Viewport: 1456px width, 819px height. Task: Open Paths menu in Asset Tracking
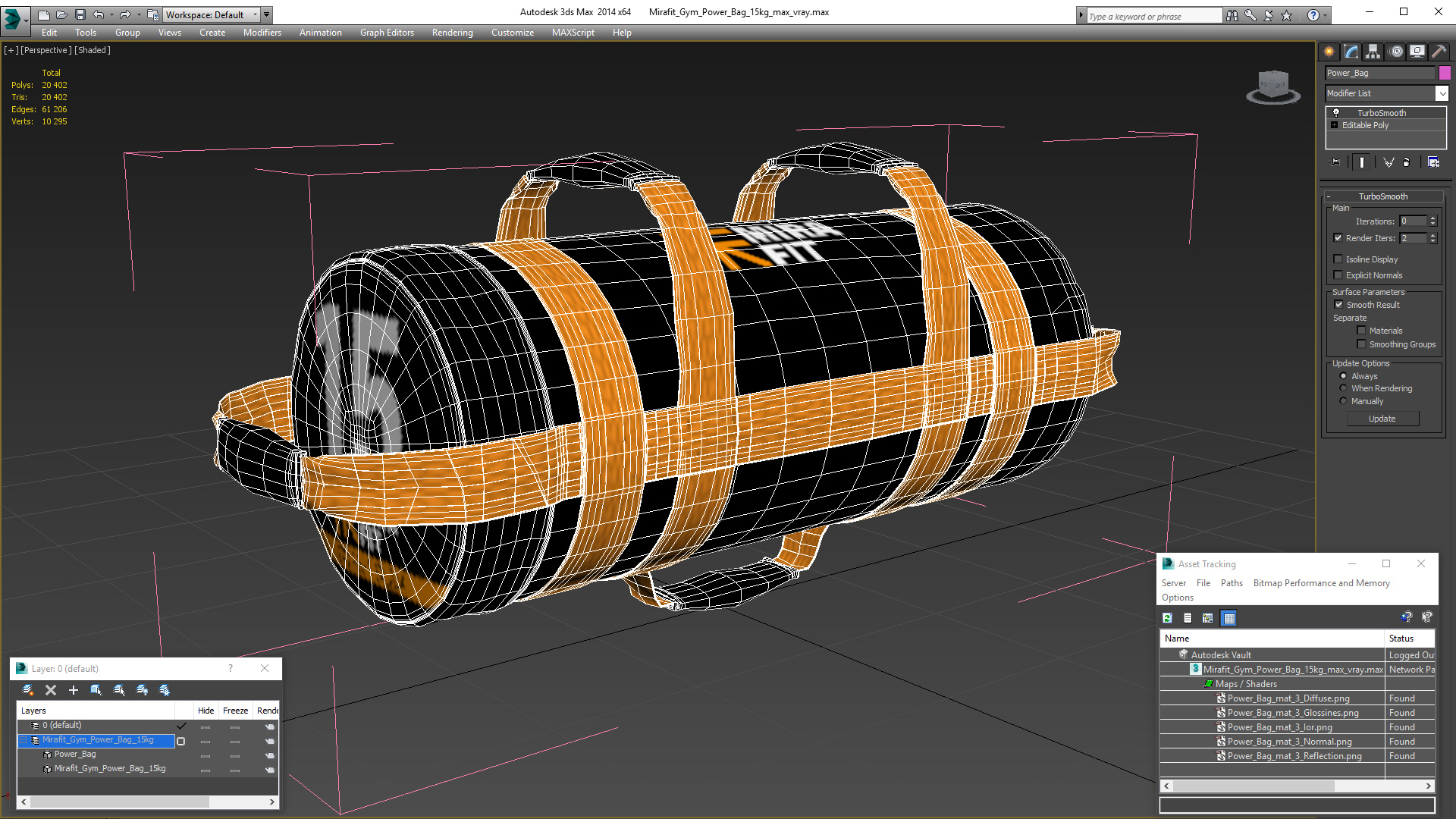pyautogui.click(x=1232, y=583)
